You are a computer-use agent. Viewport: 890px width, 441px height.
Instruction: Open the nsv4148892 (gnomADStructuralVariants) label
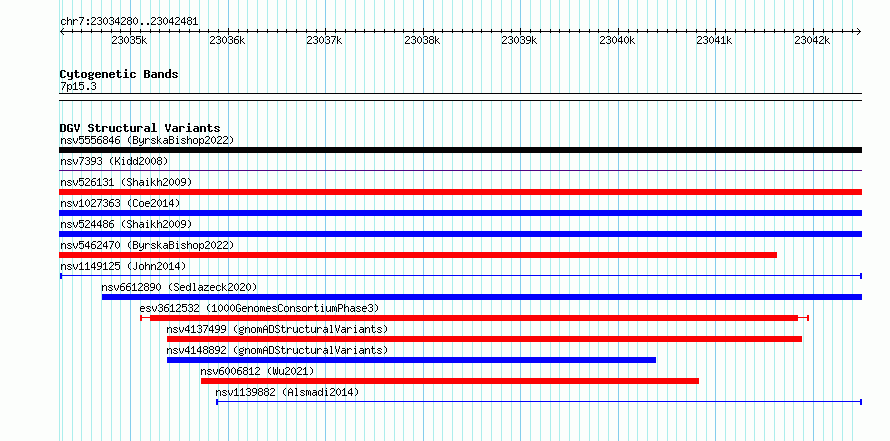point(278,350)
